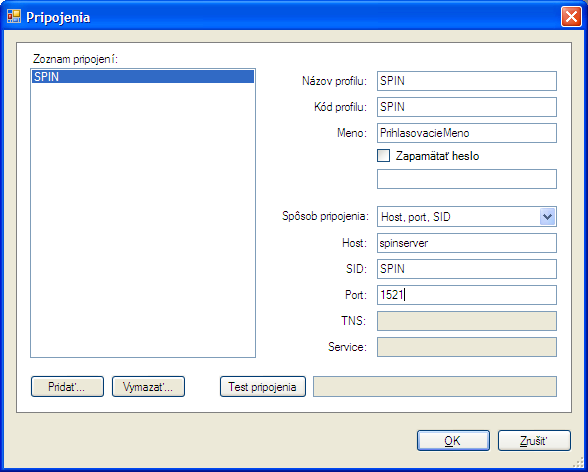Click the Pridať... button
The image size is (588, 472).
click(68, 387)
